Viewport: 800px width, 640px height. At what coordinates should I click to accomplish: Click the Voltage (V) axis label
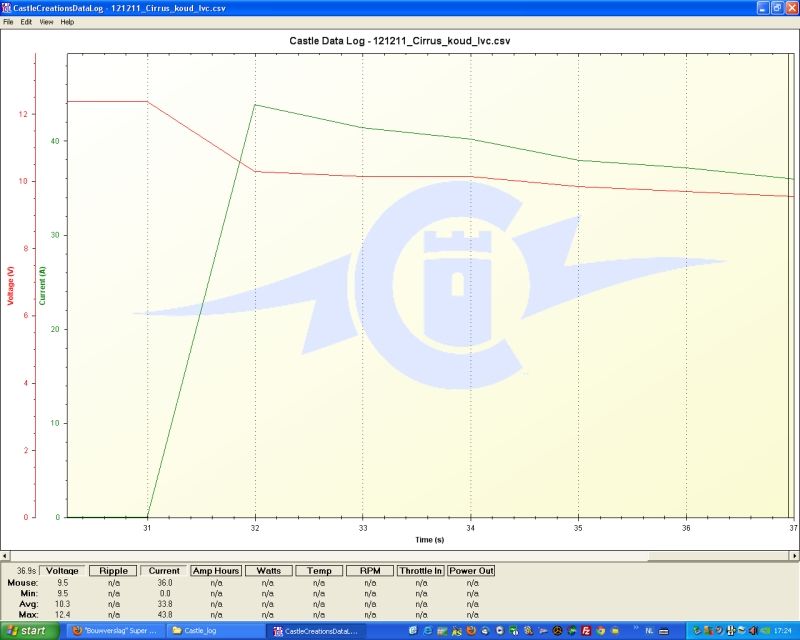point(10,286)
